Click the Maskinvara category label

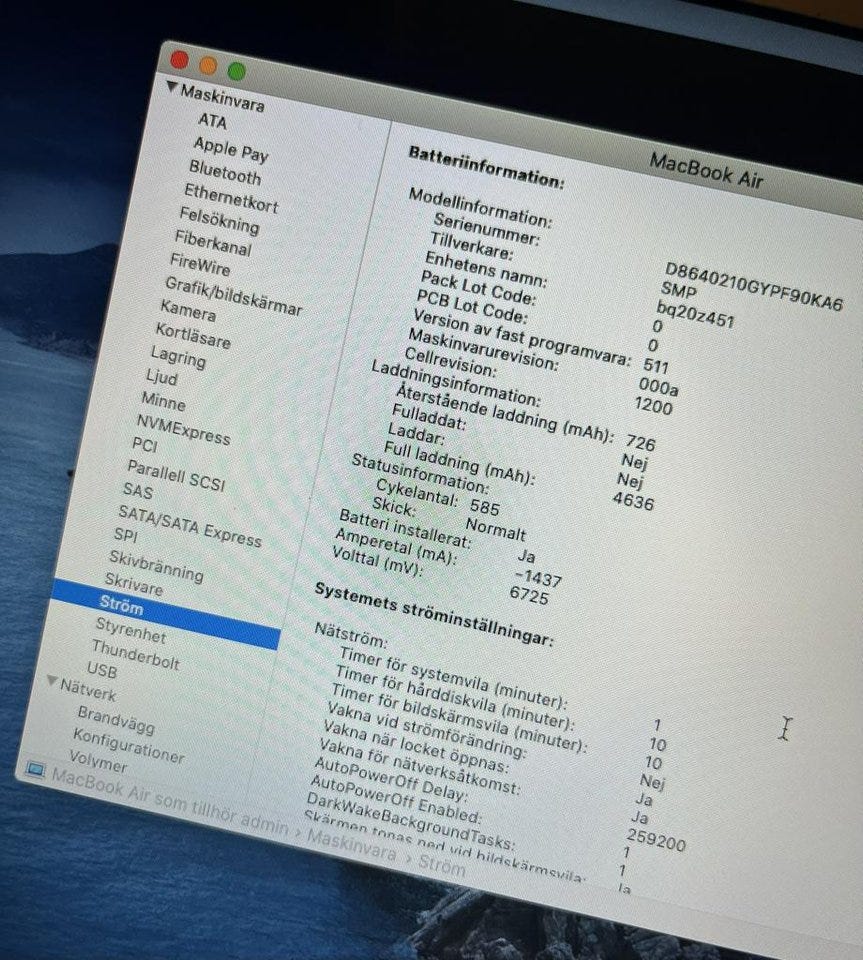click(222, 99)
